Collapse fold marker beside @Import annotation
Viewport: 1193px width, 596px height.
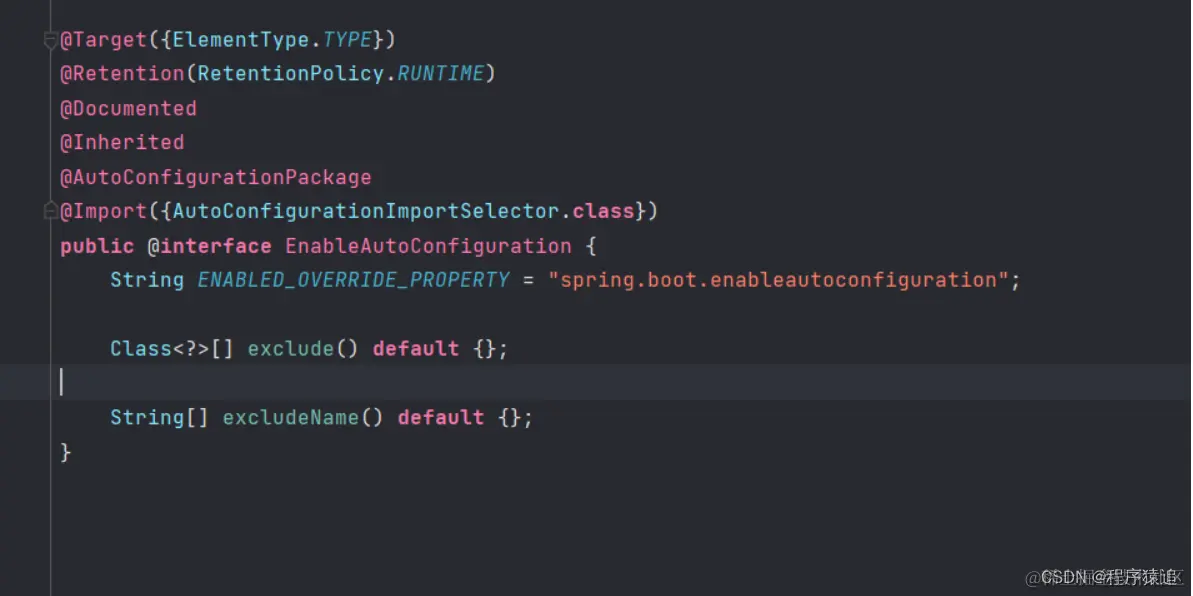coord(50,212)
